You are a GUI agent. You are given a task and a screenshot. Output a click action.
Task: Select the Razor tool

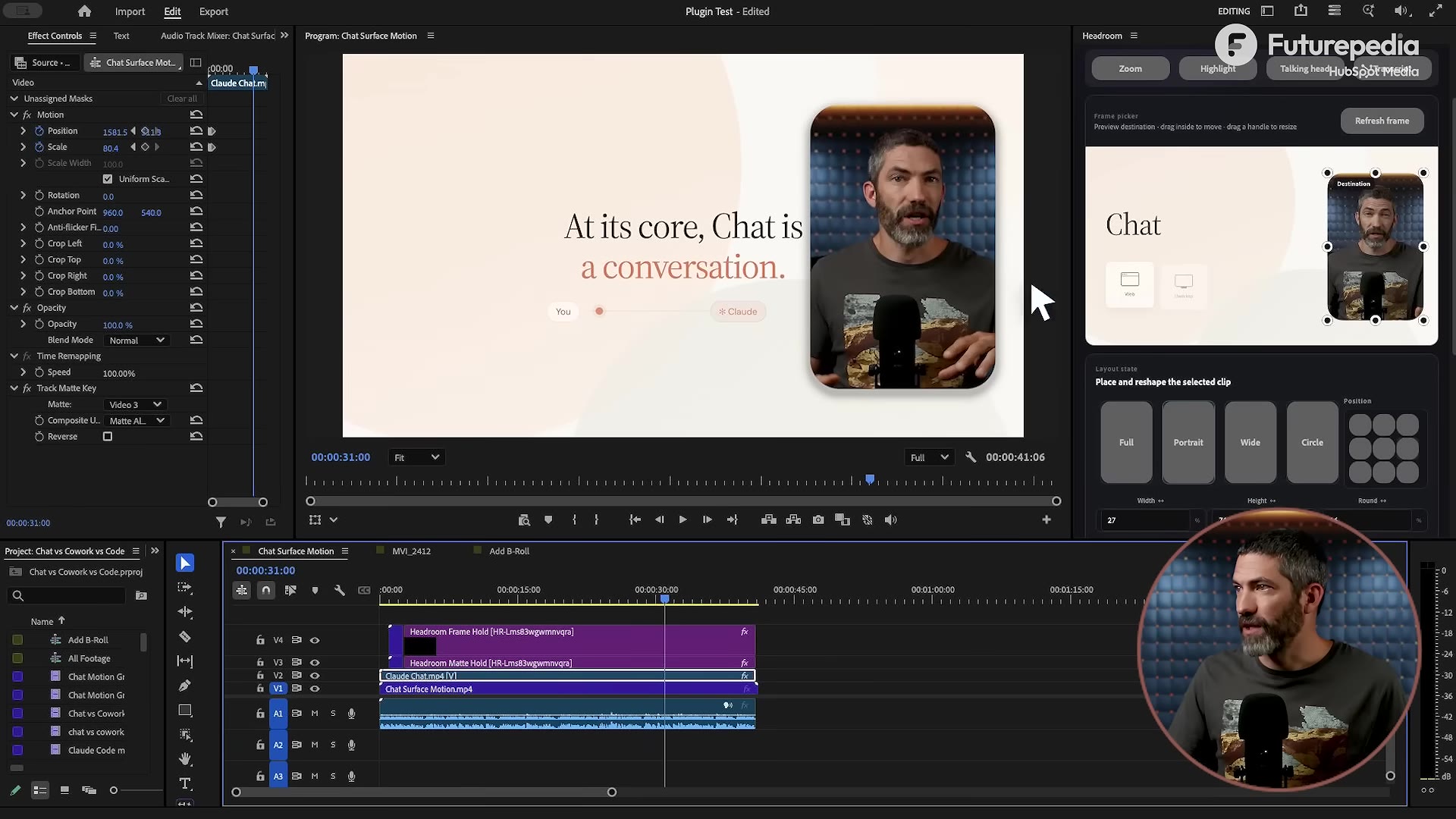[x=185, y=636]
